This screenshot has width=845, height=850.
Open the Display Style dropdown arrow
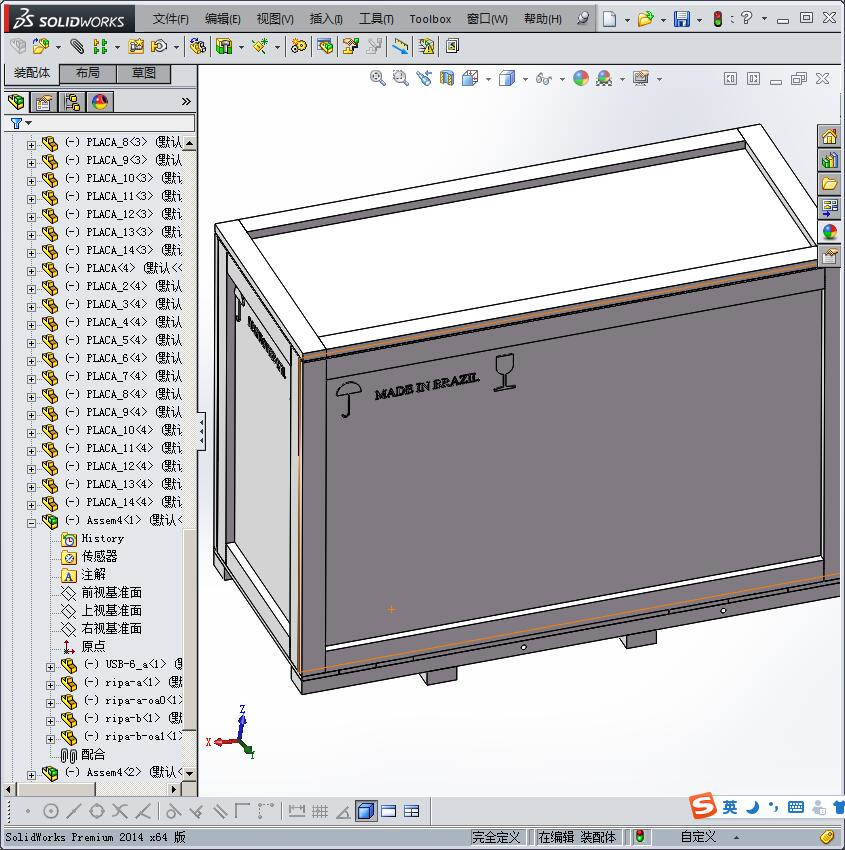coord(525,79)
